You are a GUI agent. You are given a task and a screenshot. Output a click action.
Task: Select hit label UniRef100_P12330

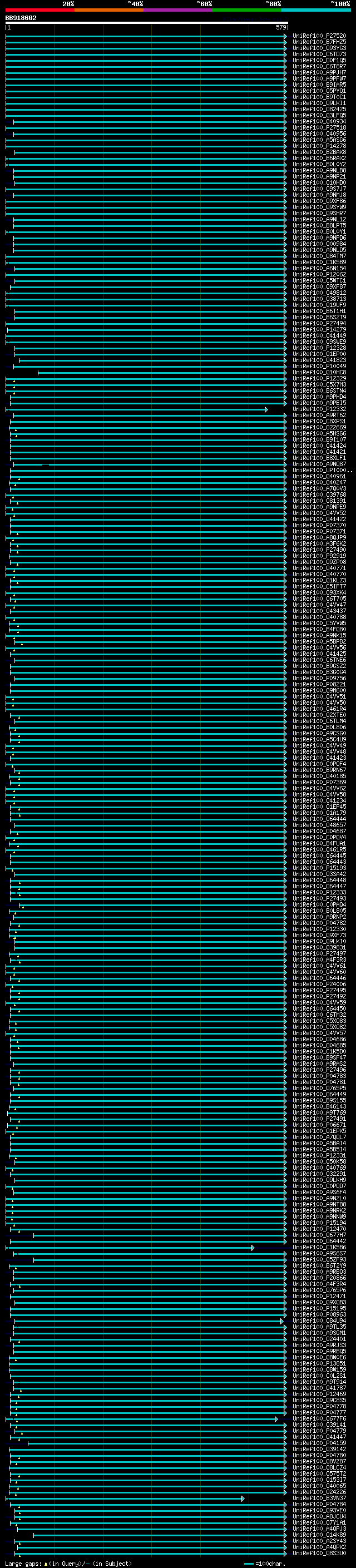pyautogui.click(x=319, y=929)
